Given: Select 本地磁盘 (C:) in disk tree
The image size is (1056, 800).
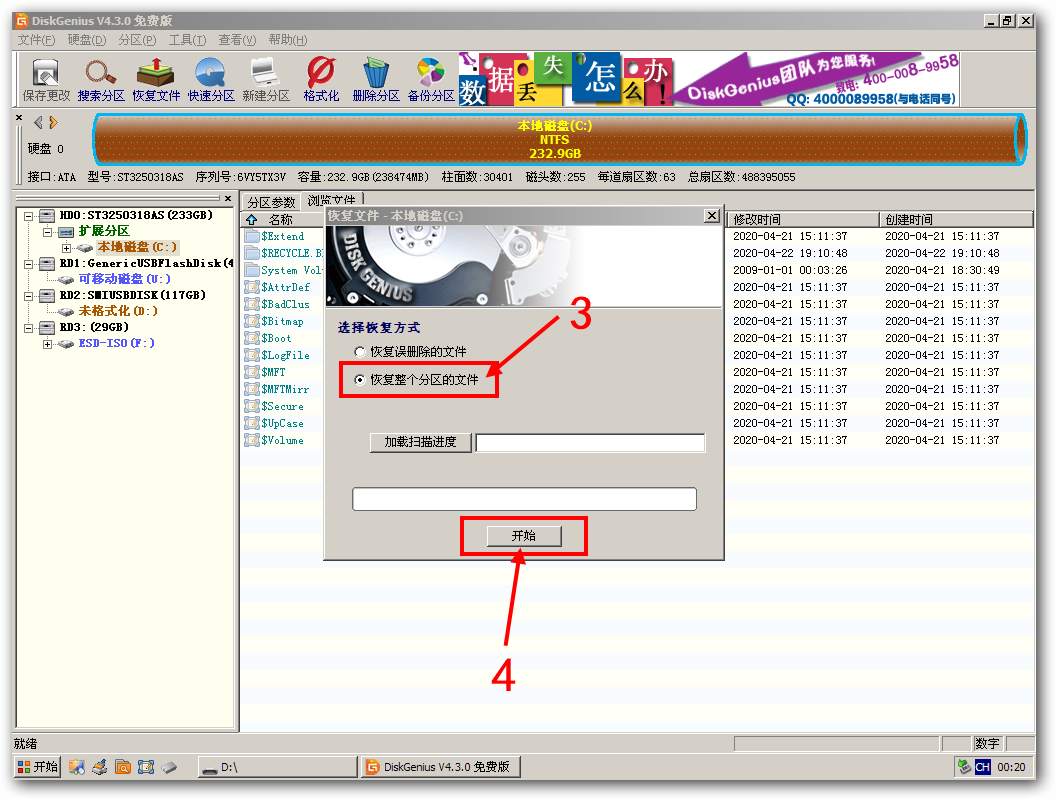Looking at the screenshot, I should click(x=137, y=247).
